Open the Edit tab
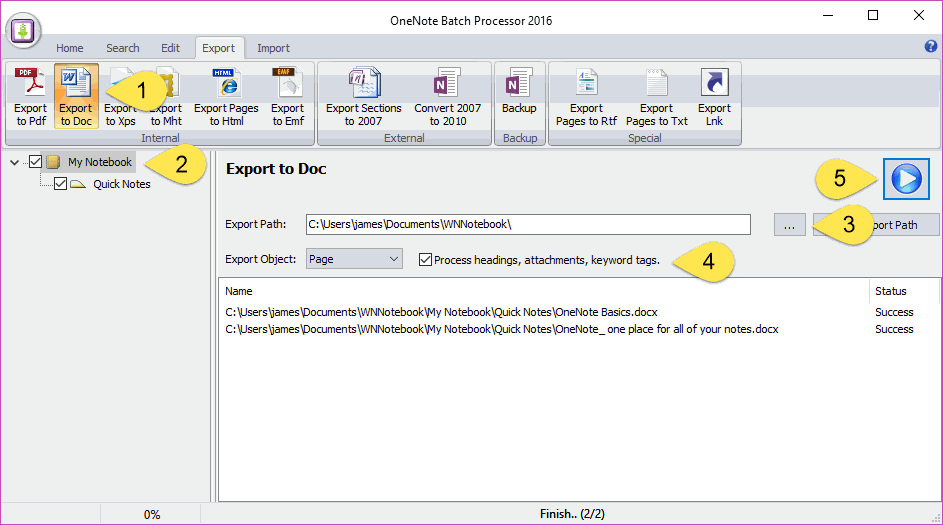The width and height of the screenshot is (943, 525). [170, 48]
